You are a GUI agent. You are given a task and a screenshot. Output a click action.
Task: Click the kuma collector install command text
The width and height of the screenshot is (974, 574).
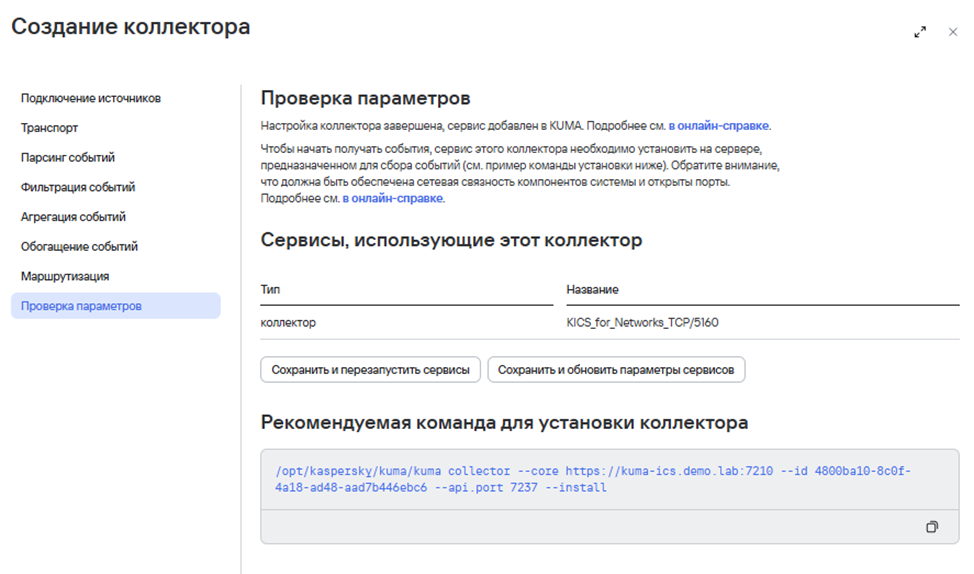[592, 479]
